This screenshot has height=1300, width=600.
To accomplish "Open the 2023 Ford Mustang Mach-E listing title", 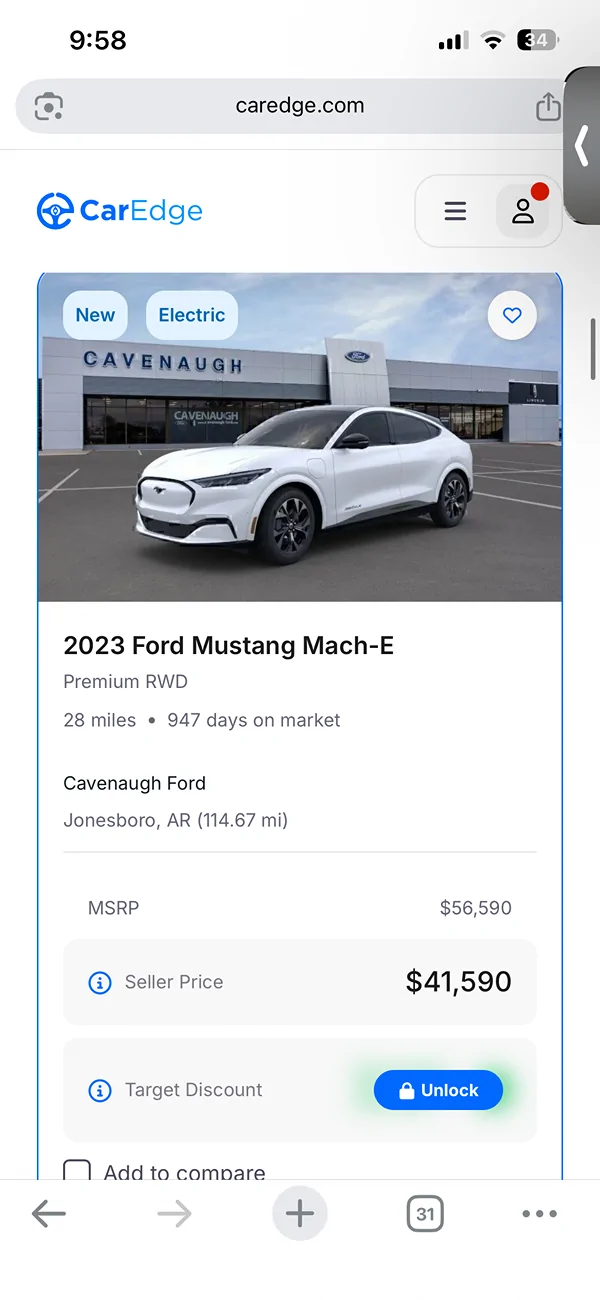I will pos(228,645).
